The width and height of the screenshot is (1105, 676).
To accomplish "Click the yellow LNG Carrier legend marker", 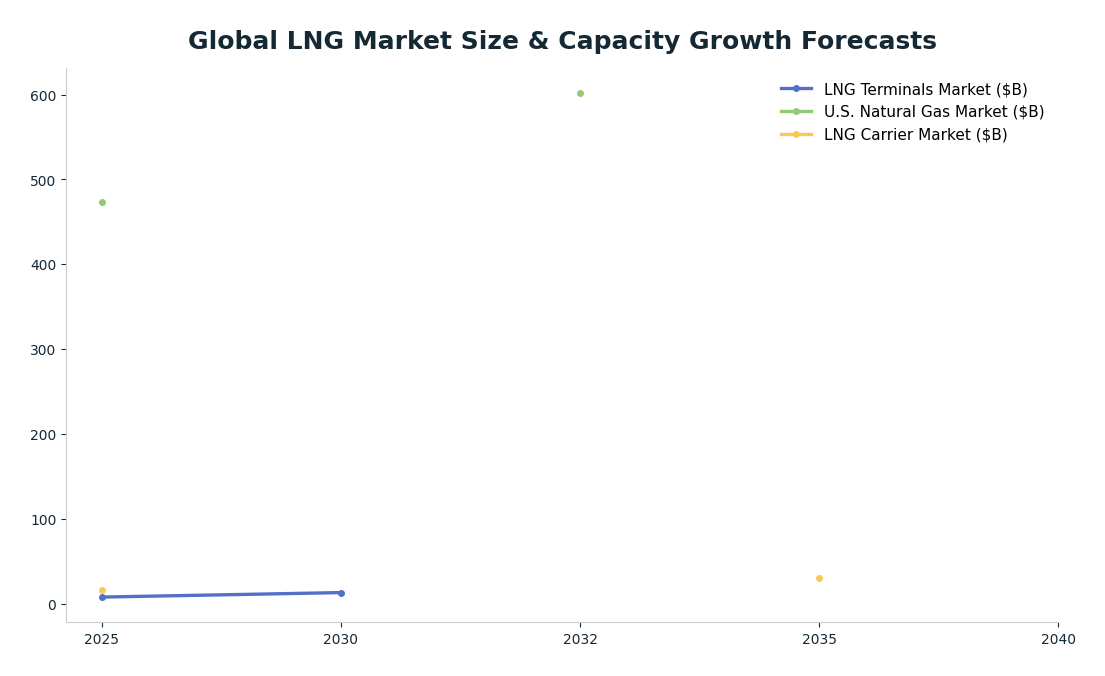I will click(796, 134).
